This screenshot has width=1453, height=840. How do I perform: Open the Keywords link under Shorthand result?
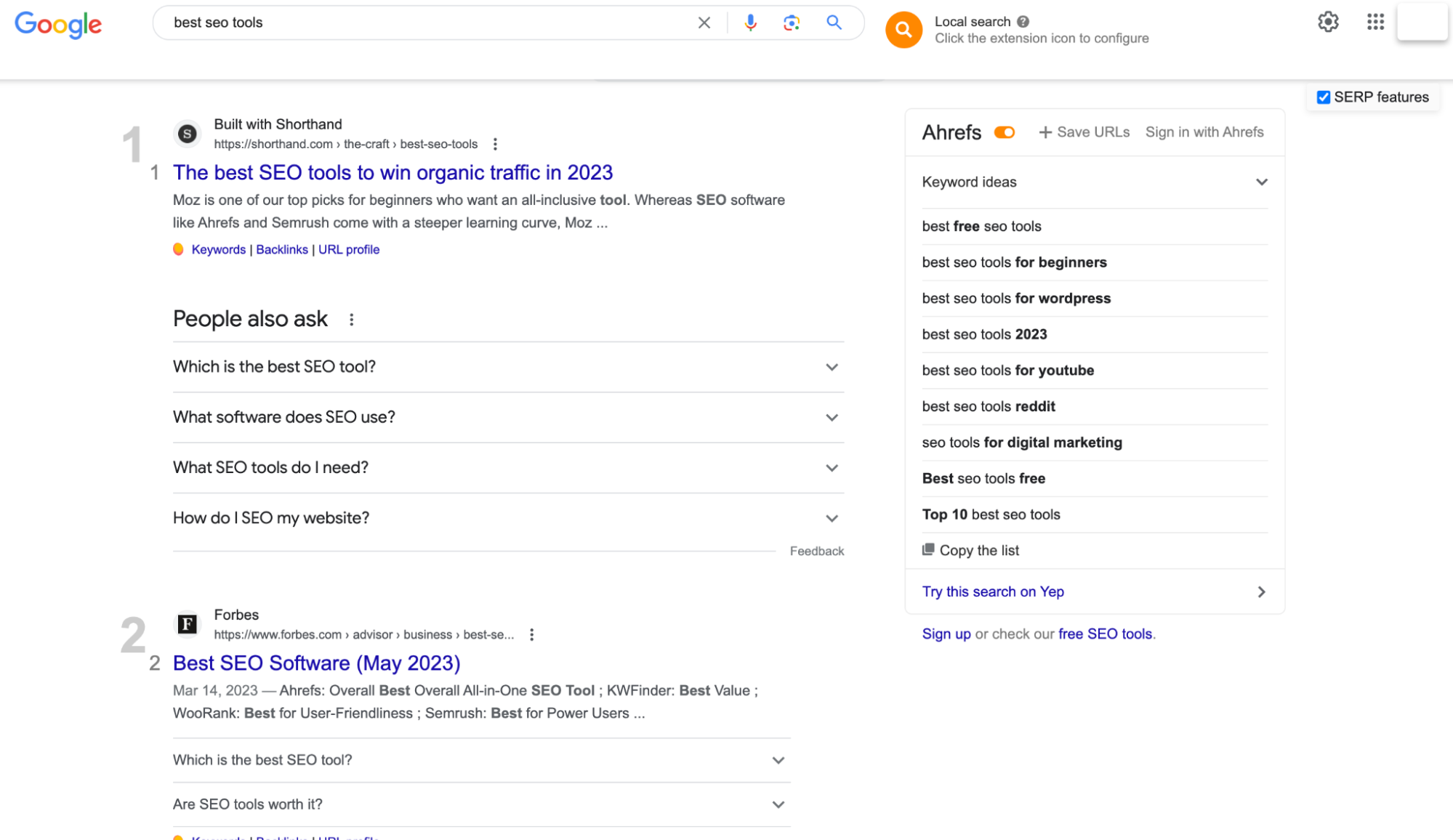[218, 249]
